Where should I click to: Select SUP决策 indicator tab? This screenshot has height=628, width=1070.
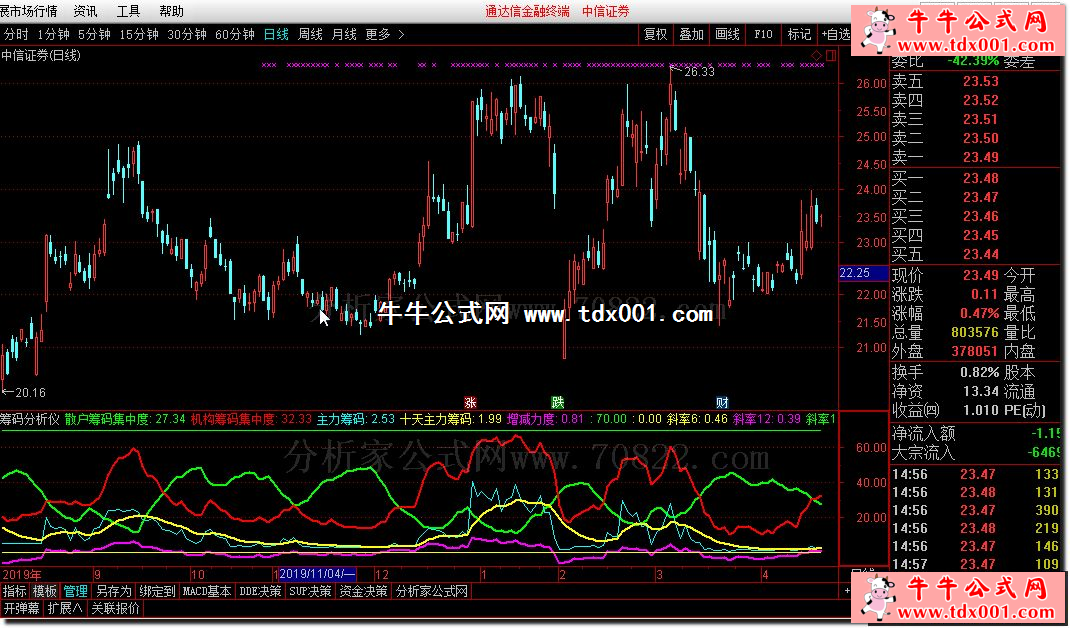310,591
